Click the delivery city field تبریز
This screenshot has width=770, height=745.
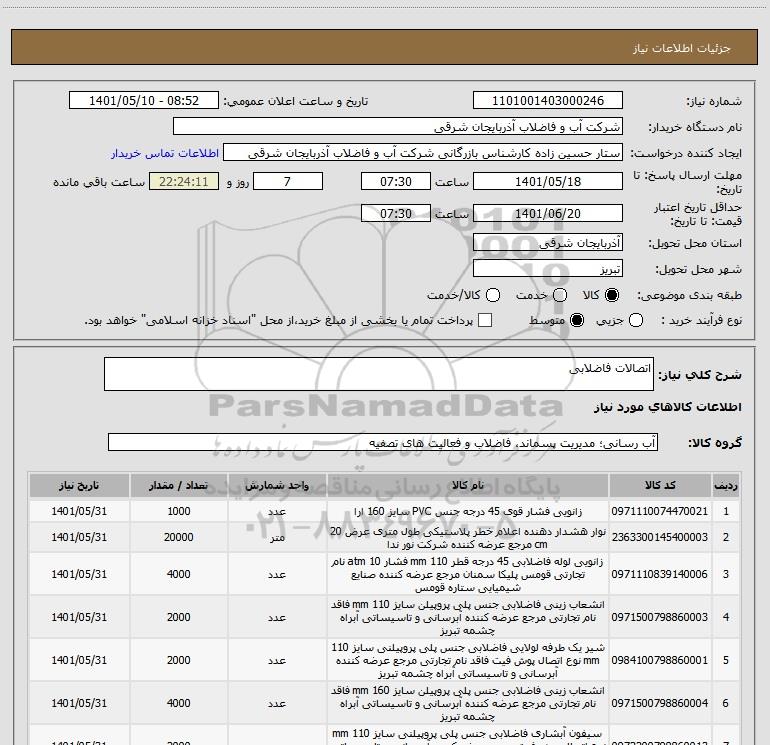coord(548,269)
